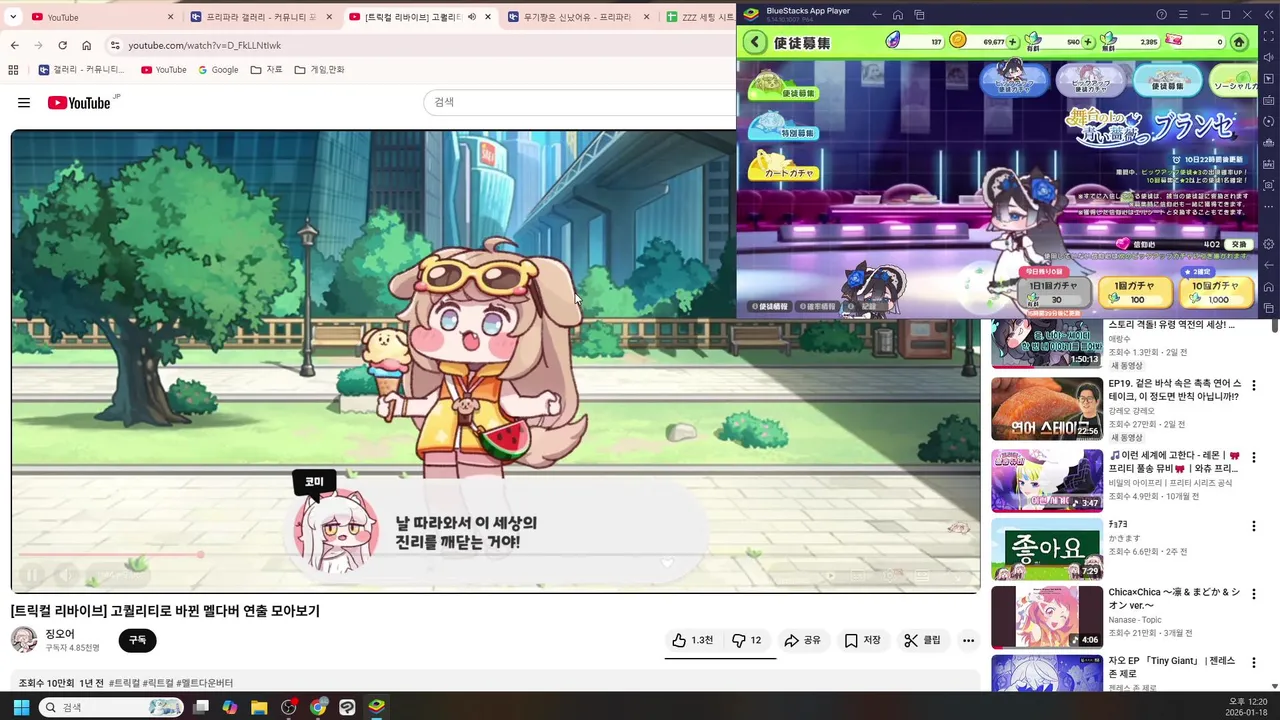Open the YouTube hamburger guide menu
The height and width of the screenshot is (720, 1280).
tap(24, 103)
